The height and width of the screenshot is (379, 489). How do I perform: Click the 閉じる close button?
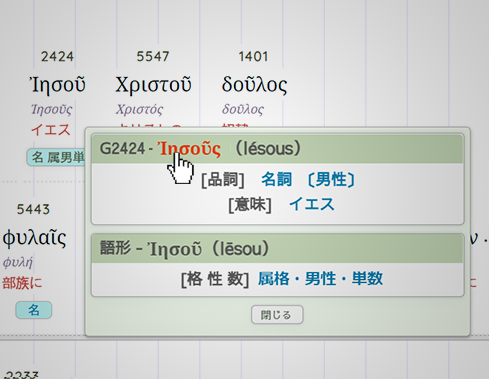[277, 315]
